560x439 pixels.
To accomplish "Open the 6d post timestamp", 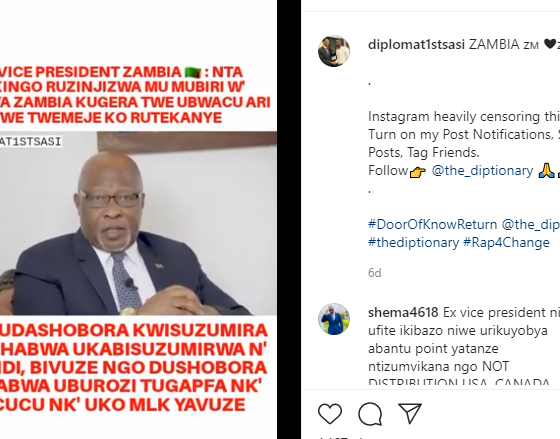I will click(x=375, y=273).
